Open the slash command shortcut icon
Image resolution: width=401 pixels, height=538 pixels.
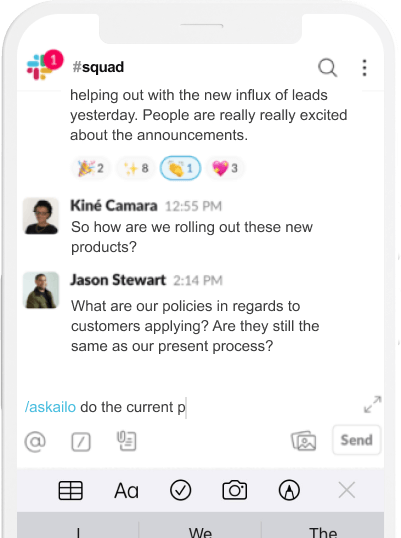(x=81, y=442)
